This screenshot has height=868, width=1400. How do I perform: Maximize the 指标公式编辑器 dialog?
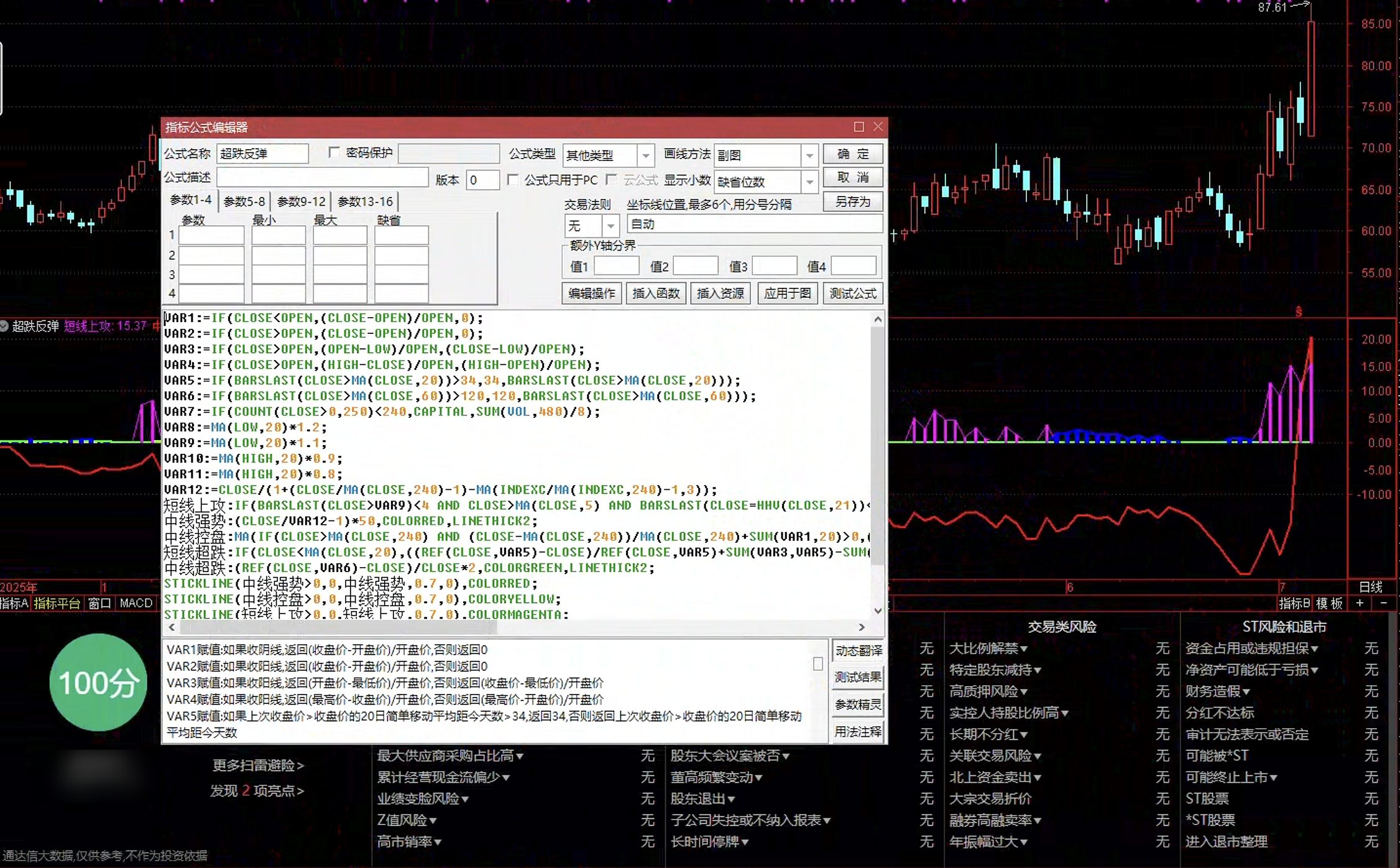point(859,127)
